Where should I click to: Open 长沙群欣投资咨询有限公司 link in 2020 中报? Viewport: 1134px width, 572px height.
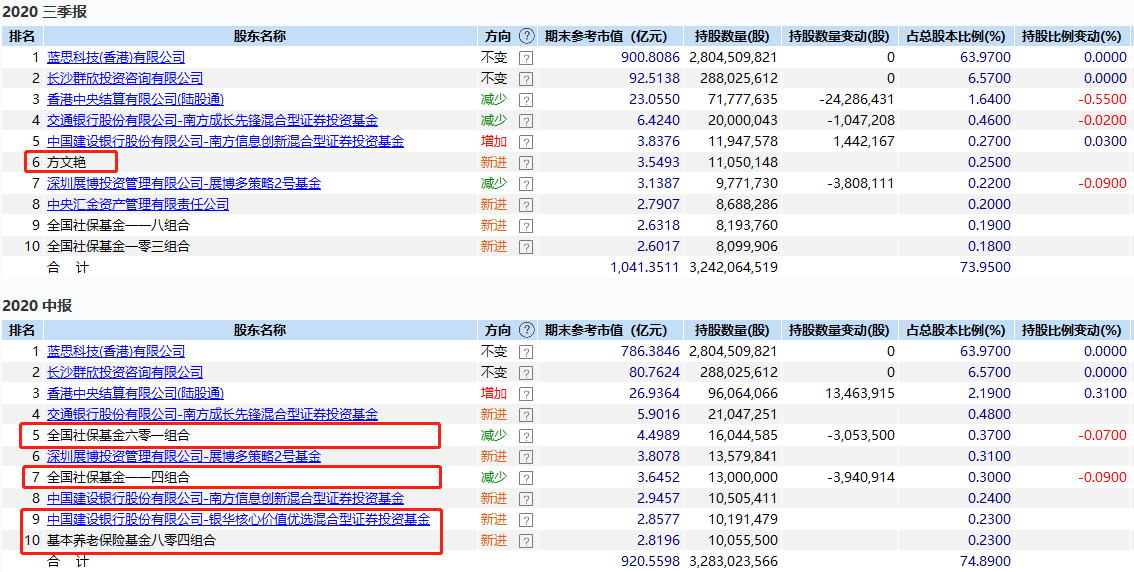125,372
